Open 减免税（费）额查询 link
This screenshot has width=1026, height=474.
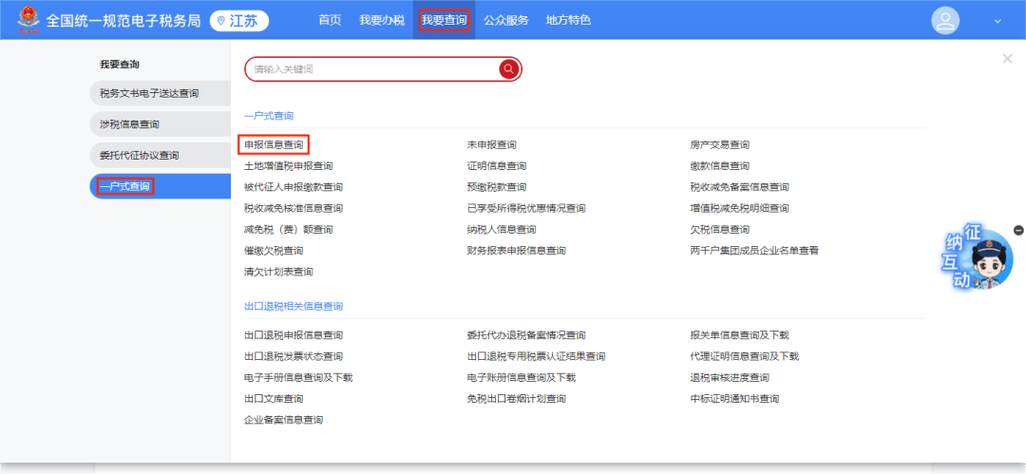[x=289, y=230]
